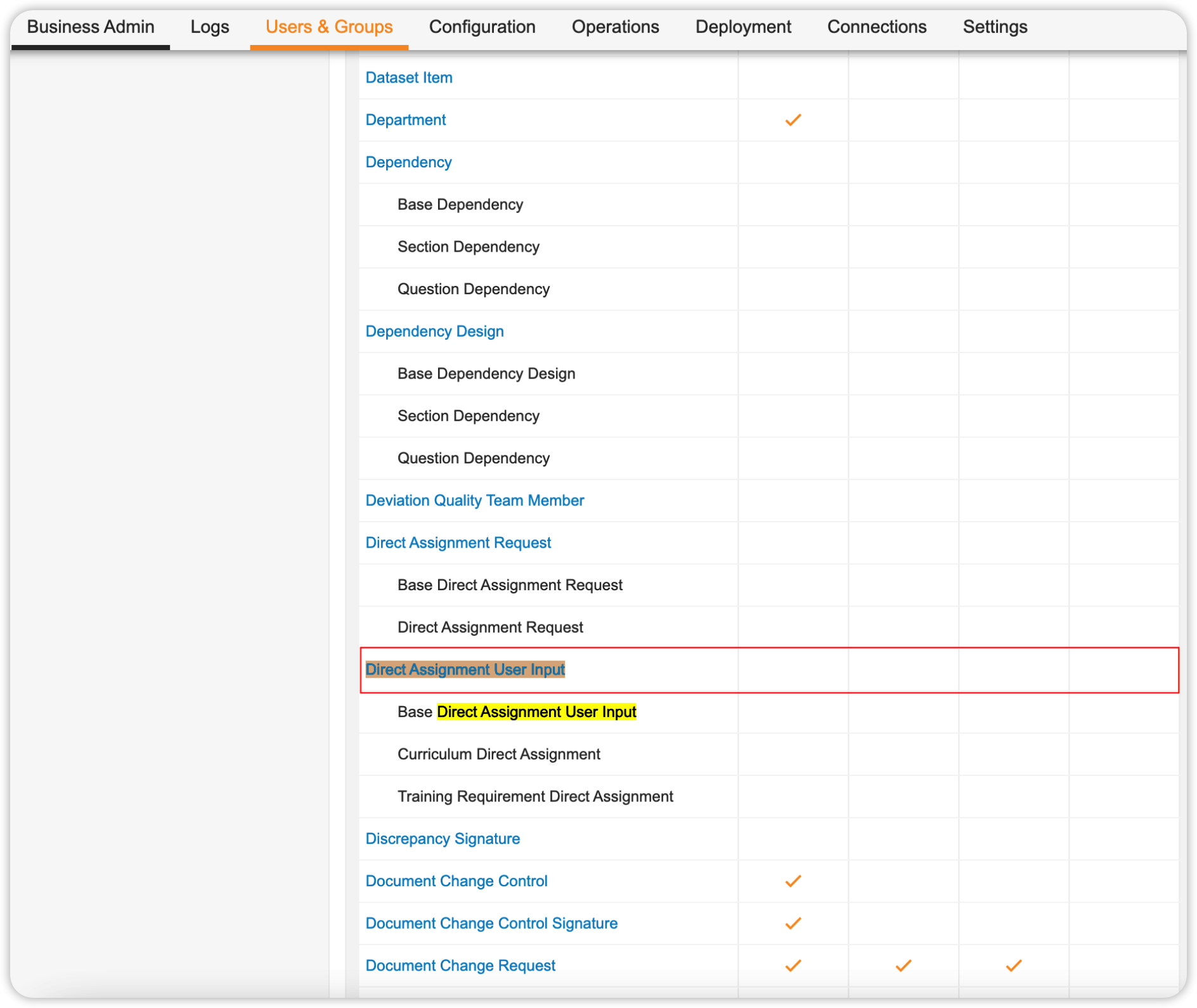Toggle the Document Change Control Signature checkmark
The image size is (1197, 1008).
pos(793,924)
